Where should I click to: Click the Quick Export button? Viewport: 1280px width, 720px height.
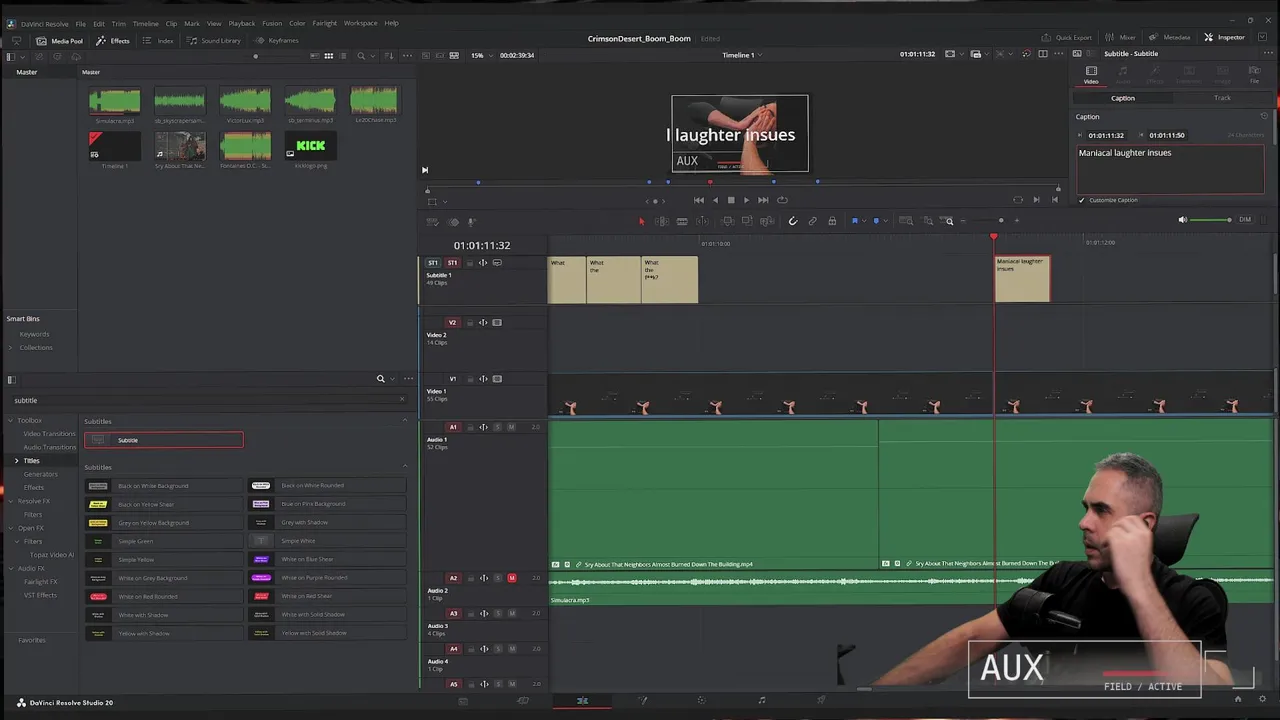[x=1067, y=37]
